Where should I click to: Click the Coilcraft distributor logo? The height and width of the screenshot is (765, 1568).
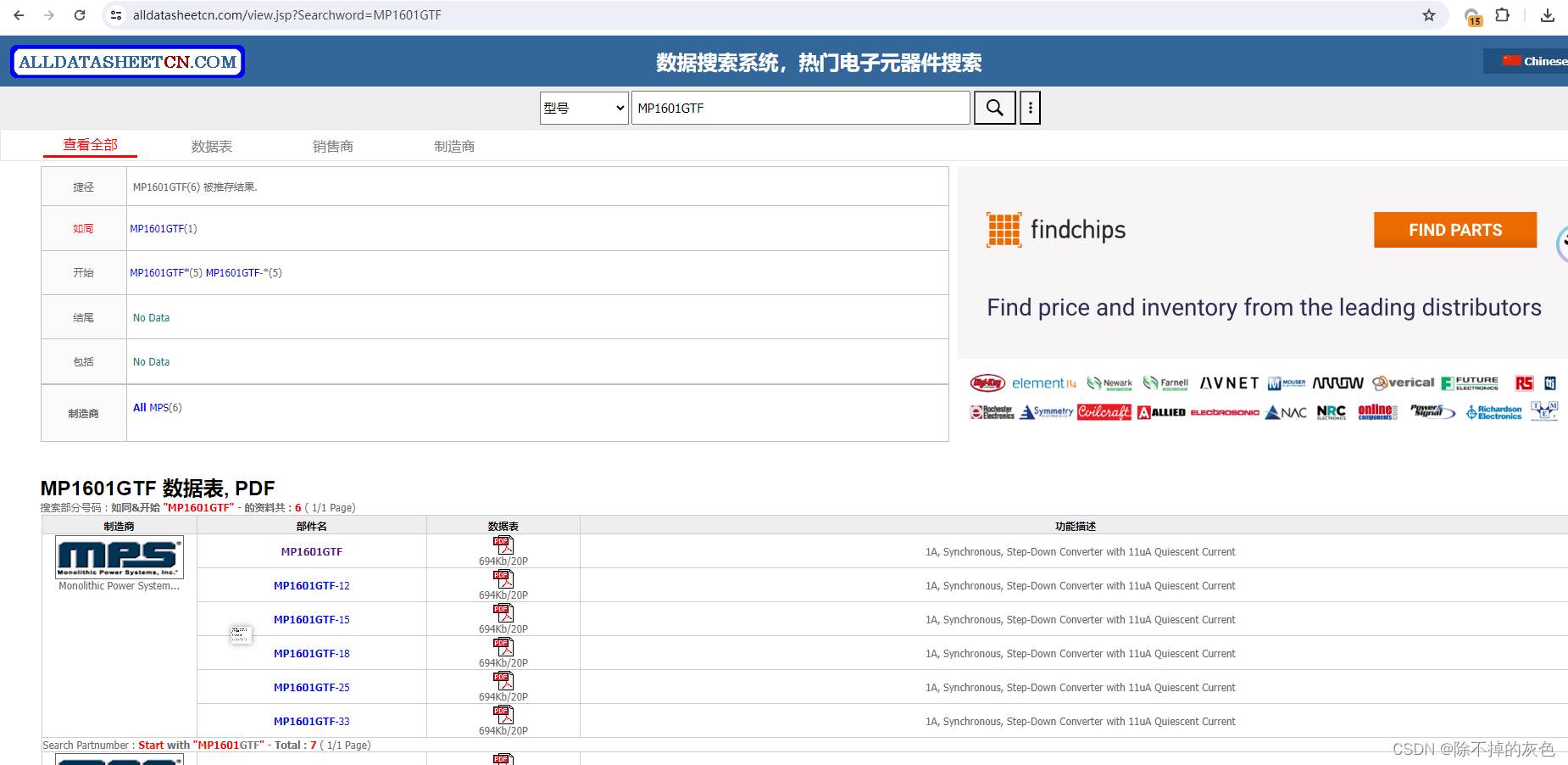click(x=1104, y=412)
